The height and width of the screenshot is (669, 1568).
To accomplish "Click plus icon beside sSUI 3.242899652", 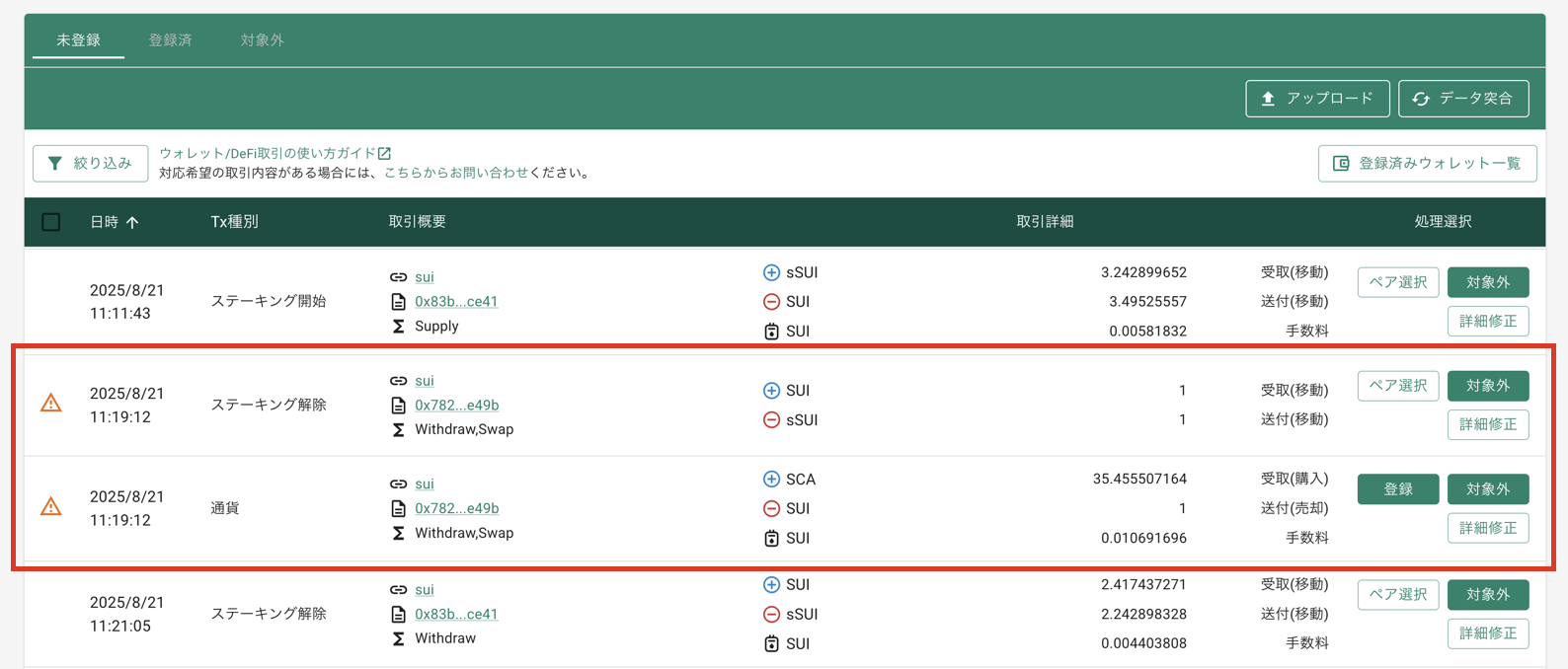I will pos(771,272).
